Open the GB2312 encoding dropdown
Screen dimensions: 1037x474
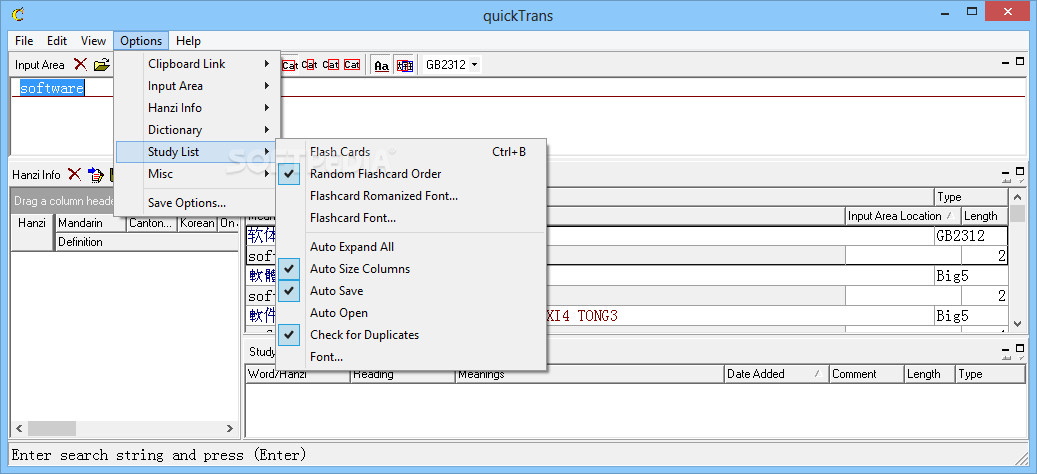coord(474,65)
